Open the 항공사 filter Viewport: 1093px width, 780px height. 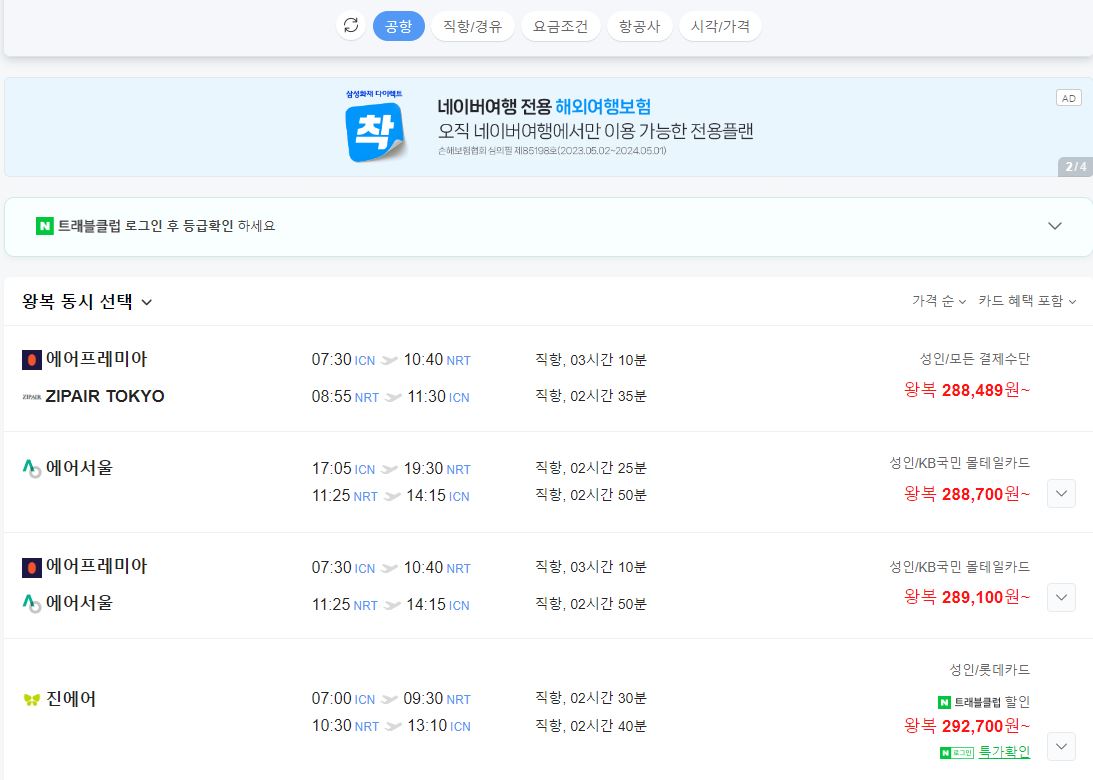tap(639, 26)
